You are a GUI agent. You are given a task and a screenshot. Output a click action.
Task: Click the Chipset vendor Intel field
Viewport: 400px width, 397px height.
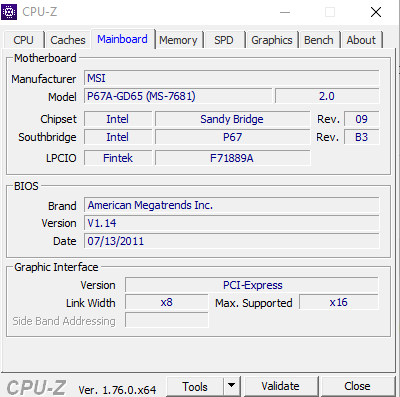coord(118,119)
